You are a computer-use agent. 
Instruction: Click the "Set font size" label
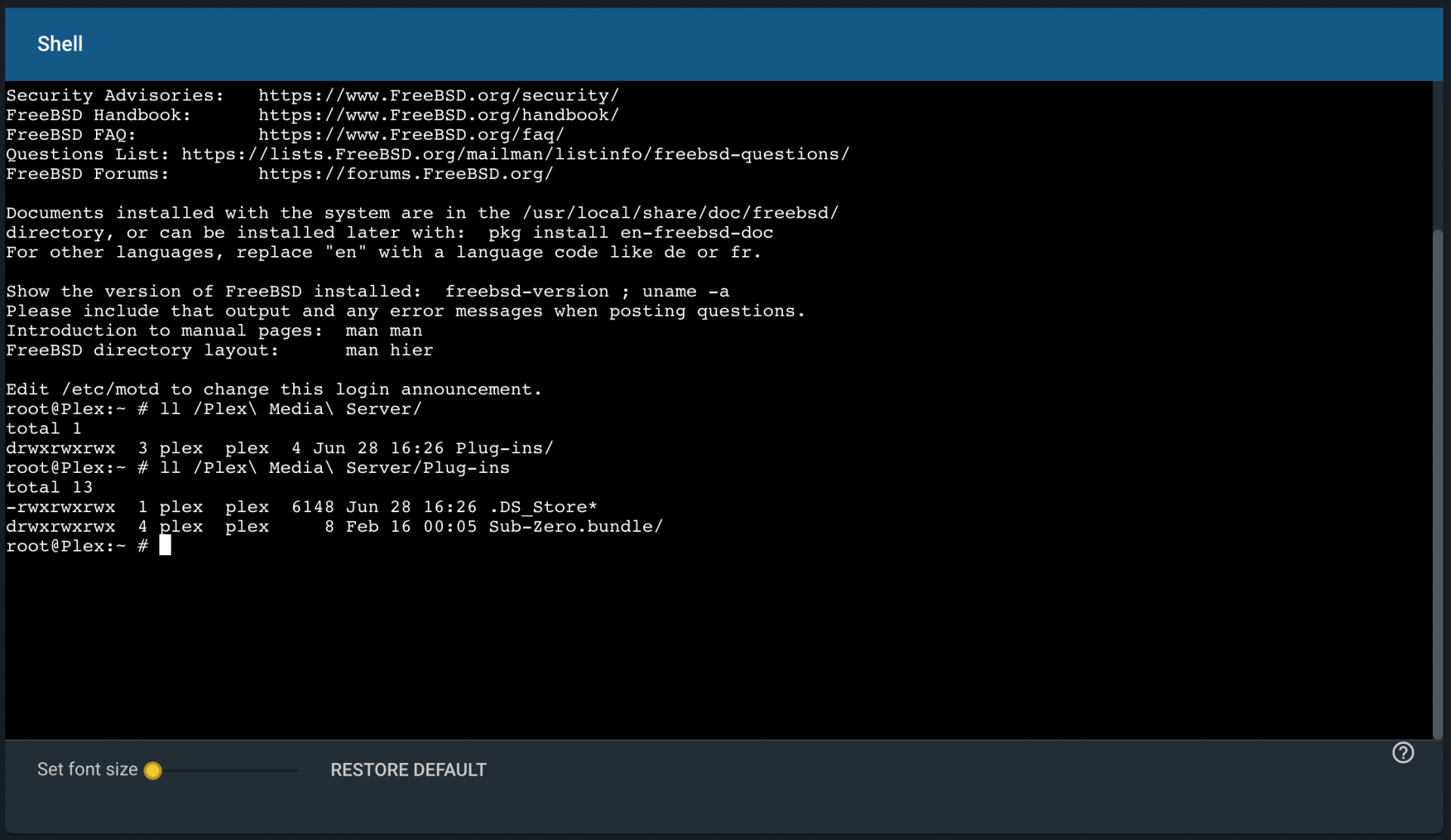(88, 770)
